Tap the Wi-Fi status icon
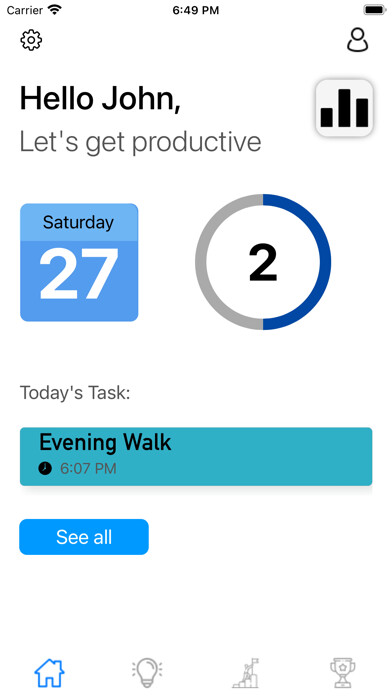This screenshot has width=392, height=696. pyautogui.click(x=55, y=9)
